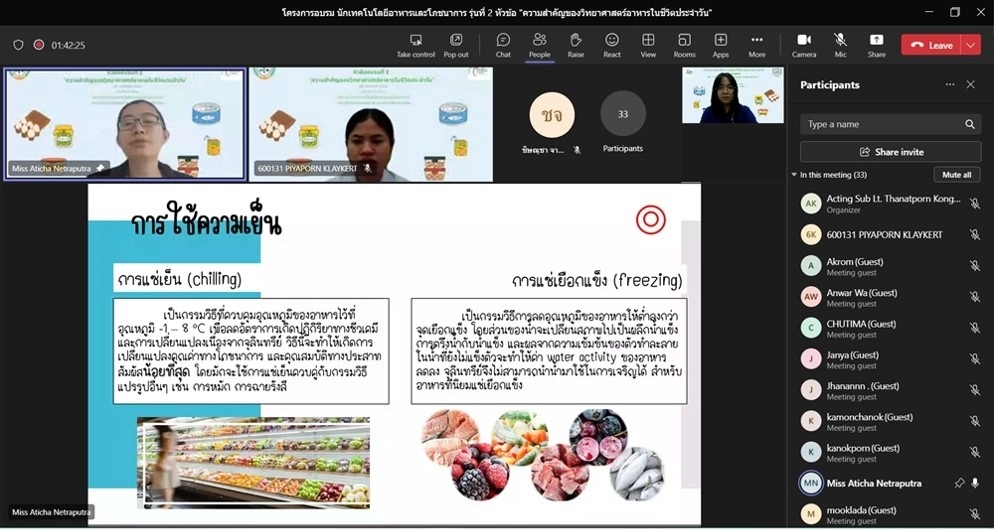Click mic icon for Janya (Guest)
The height and width of the screenshot is (529, 994).
click(x=974, y=359)
